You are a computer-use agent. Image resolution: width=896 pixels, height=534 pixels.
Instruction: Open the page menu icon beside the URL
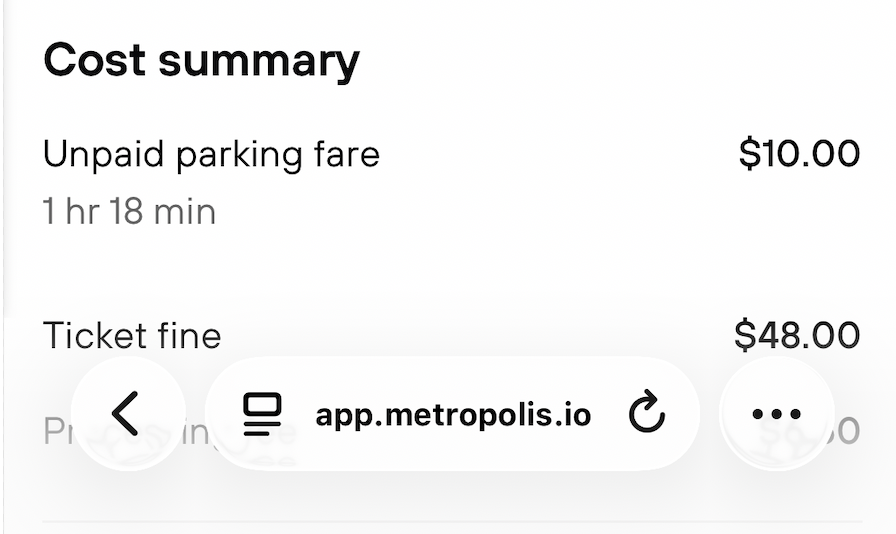[263, 413]
